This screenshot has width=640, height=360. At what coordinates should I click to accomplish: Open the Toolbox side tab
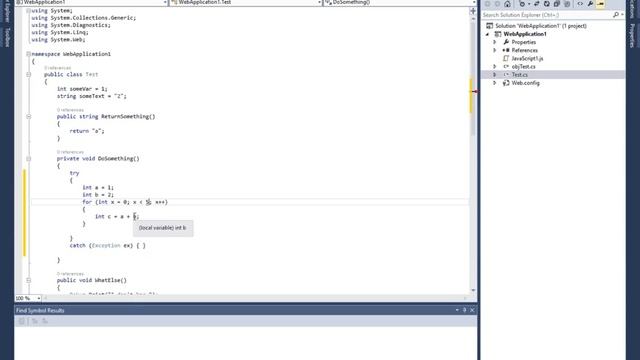tap(7, 38)
